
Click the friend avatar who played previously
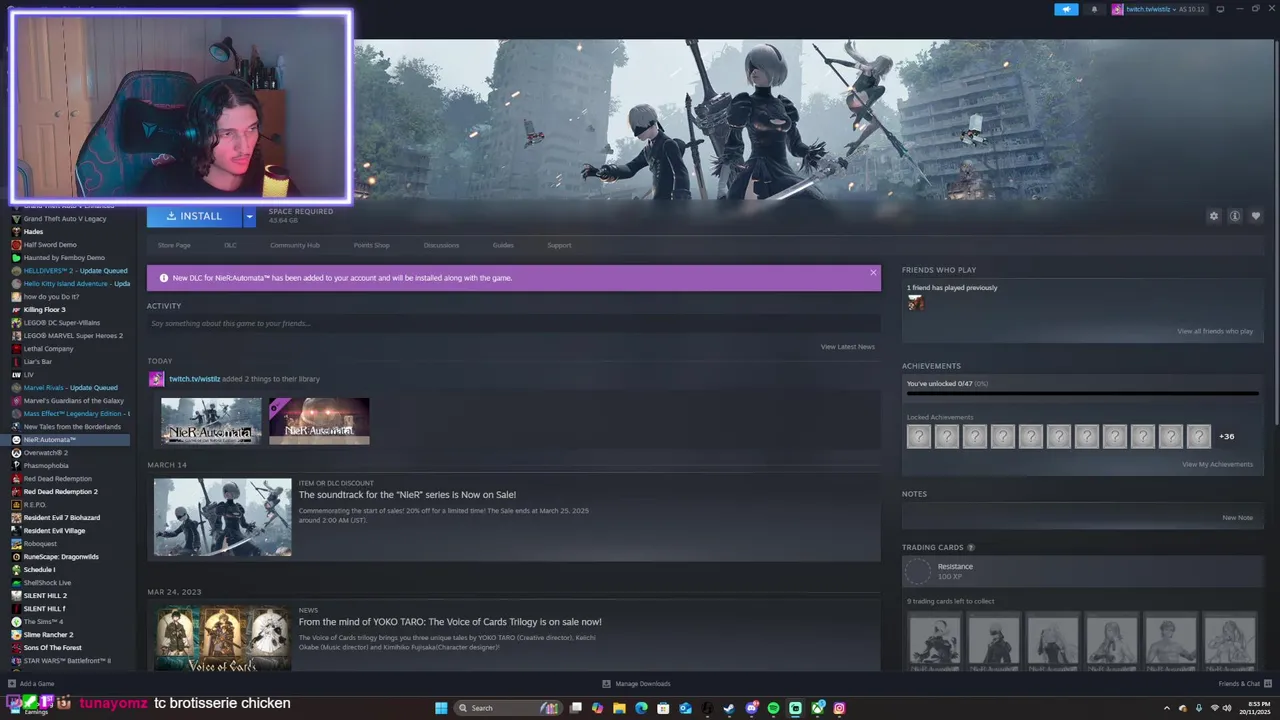[x=915, y=303]
